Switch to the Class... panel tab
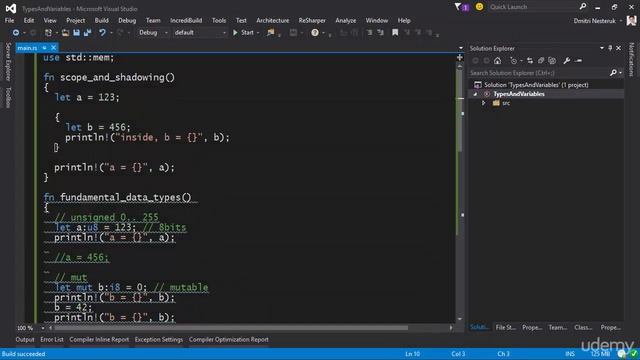Viewport: 640px width, 360px height. point(583,327)
